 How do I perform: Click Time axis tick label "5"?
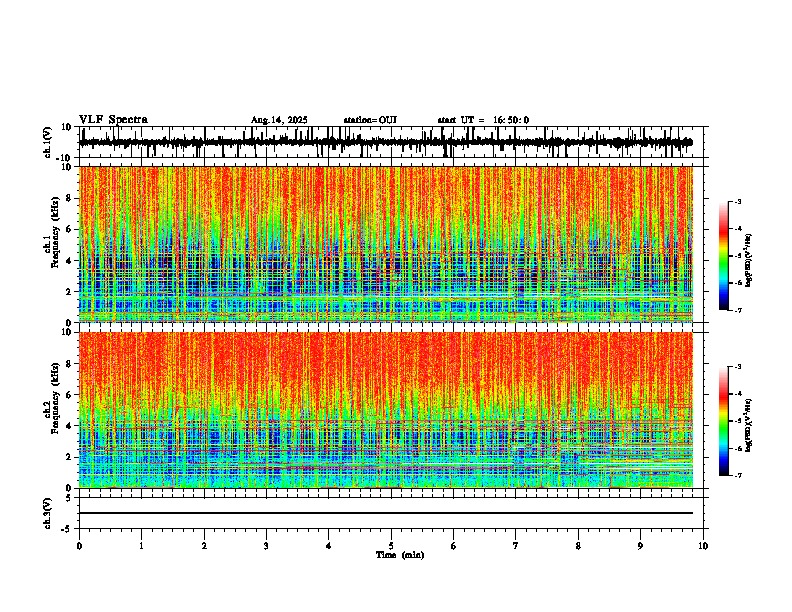pyautogui.click(x=391, y=546)
